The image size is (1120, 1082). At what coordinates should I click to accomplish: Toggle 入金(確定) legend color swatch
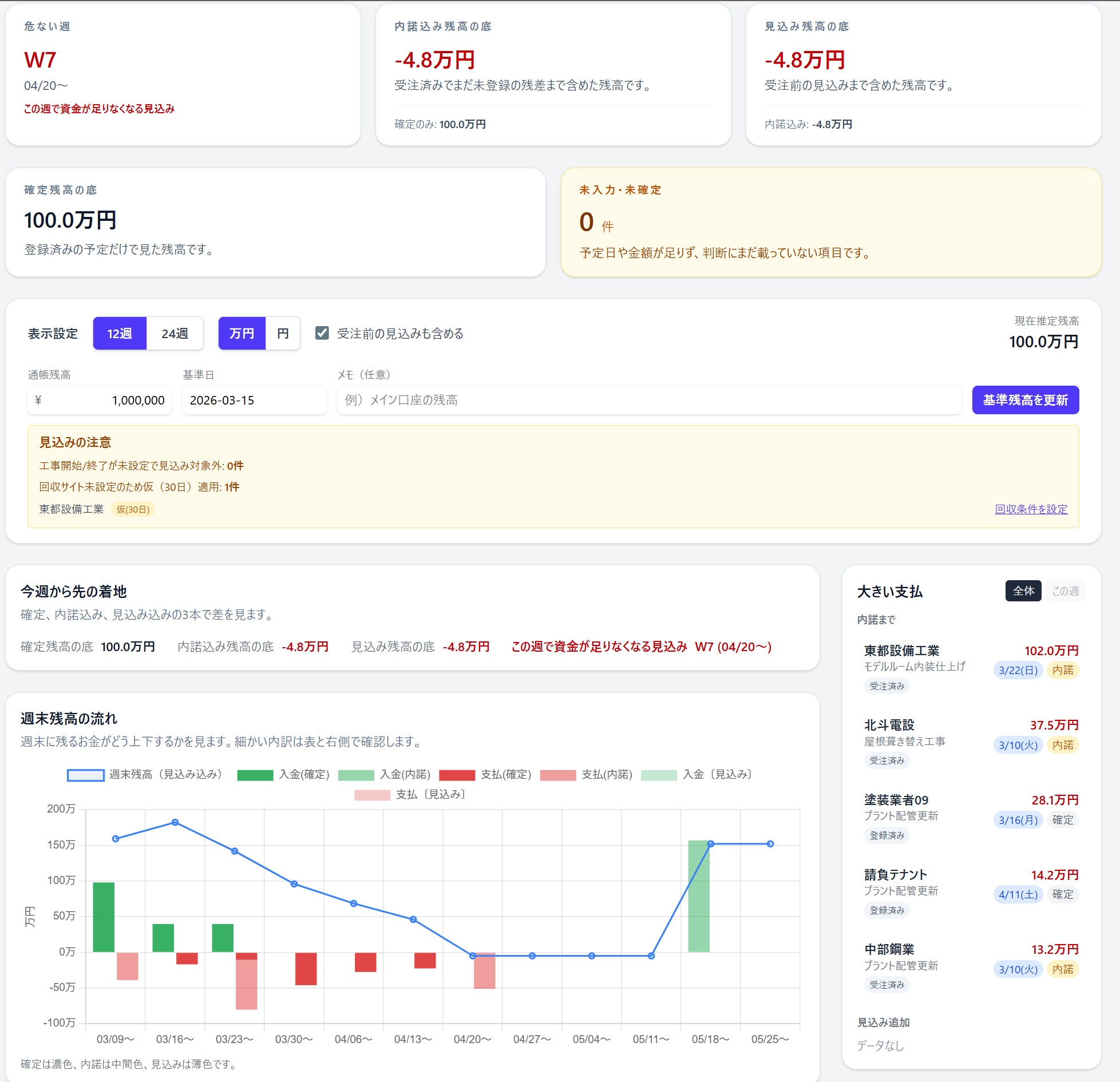tap(255, 775)
